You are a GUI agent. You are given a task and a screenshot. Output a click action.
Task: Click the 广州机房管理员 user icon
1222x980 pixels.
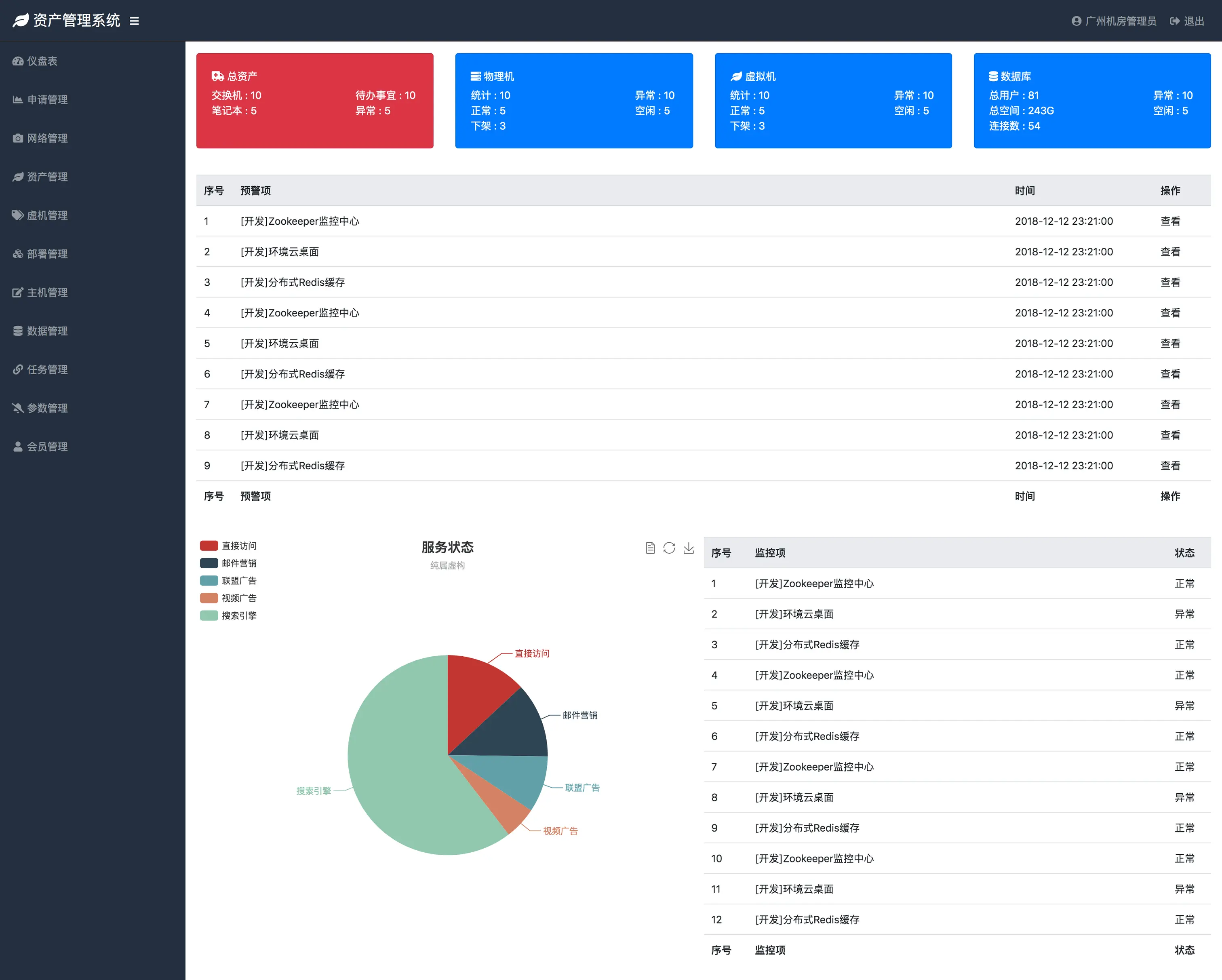[1077, 21]
